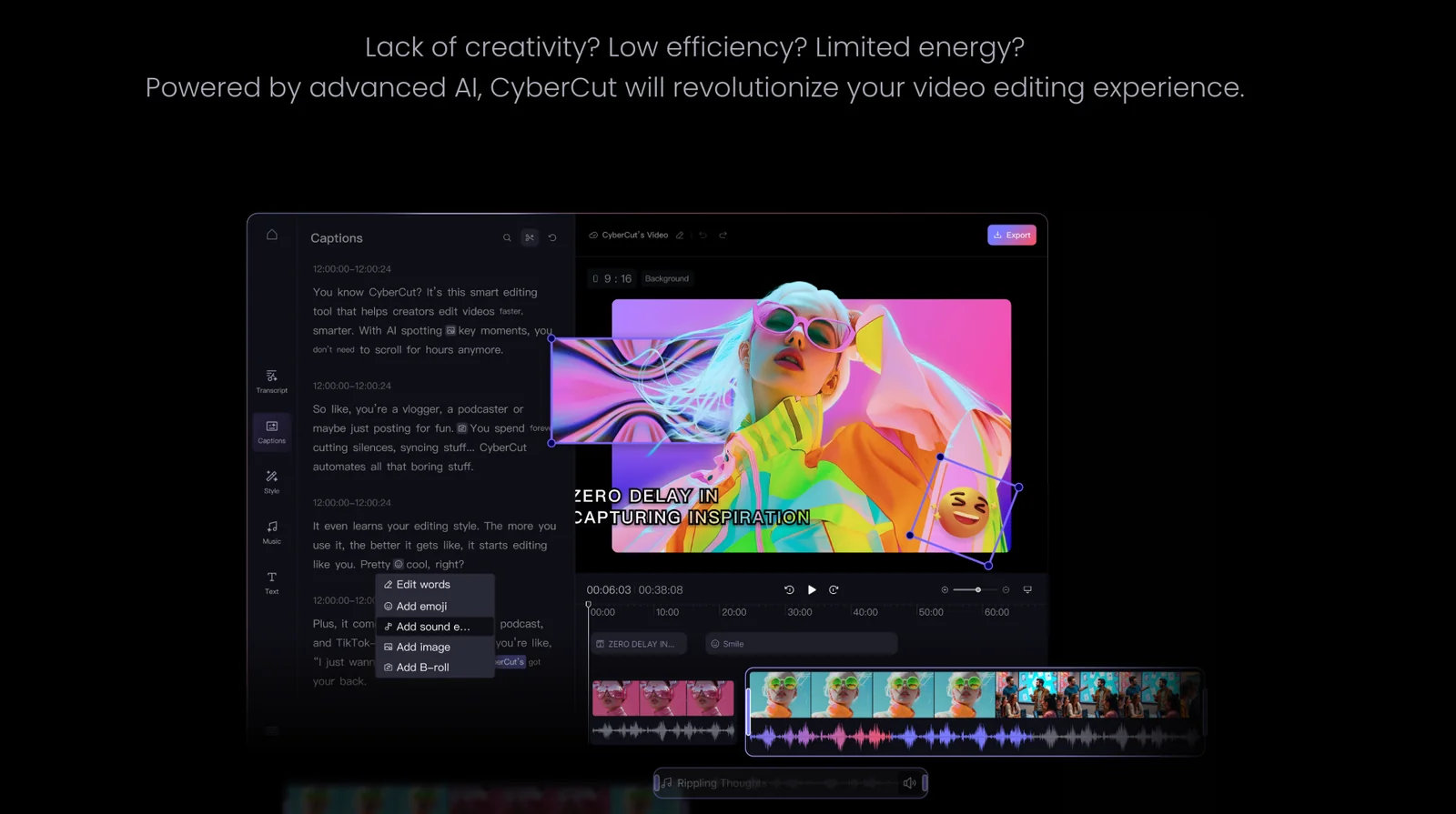Select the Smile emoji clip on timeline

(x=801, y=644)
